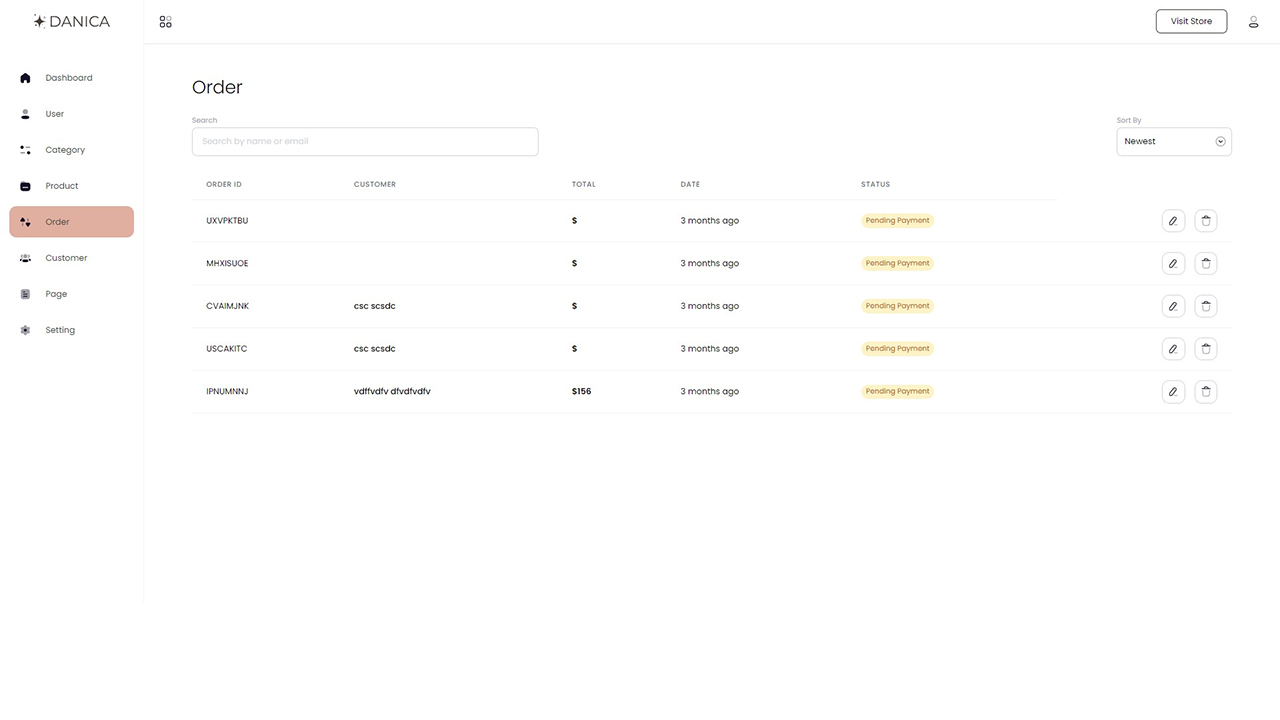Open the Customer menu item
This screenshot has width=1280, height=720.
point(71,258)
